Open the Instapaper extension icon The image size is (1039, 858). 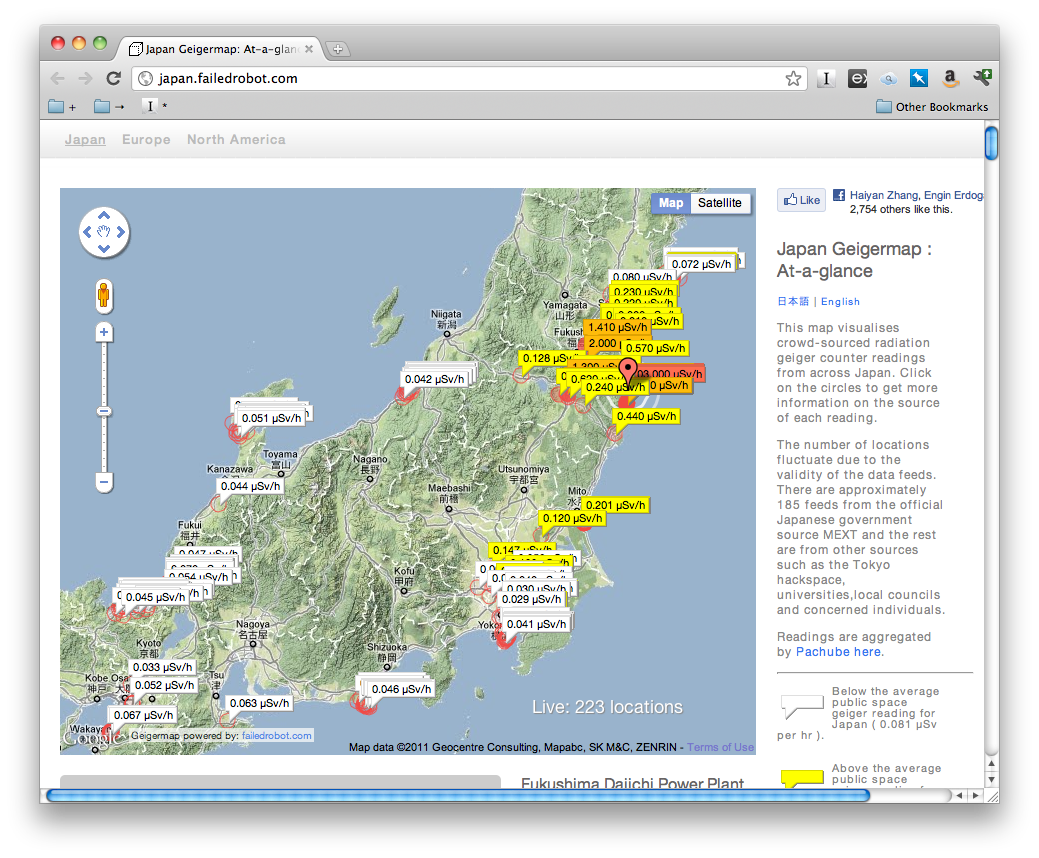(x=826, y=77)
